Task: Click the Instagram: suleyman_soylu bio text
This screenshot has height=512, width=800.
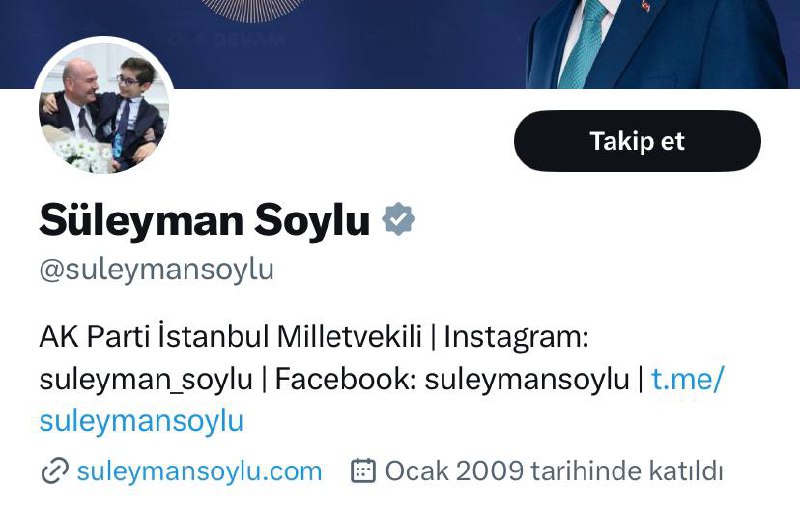Action: pos(314,357)
